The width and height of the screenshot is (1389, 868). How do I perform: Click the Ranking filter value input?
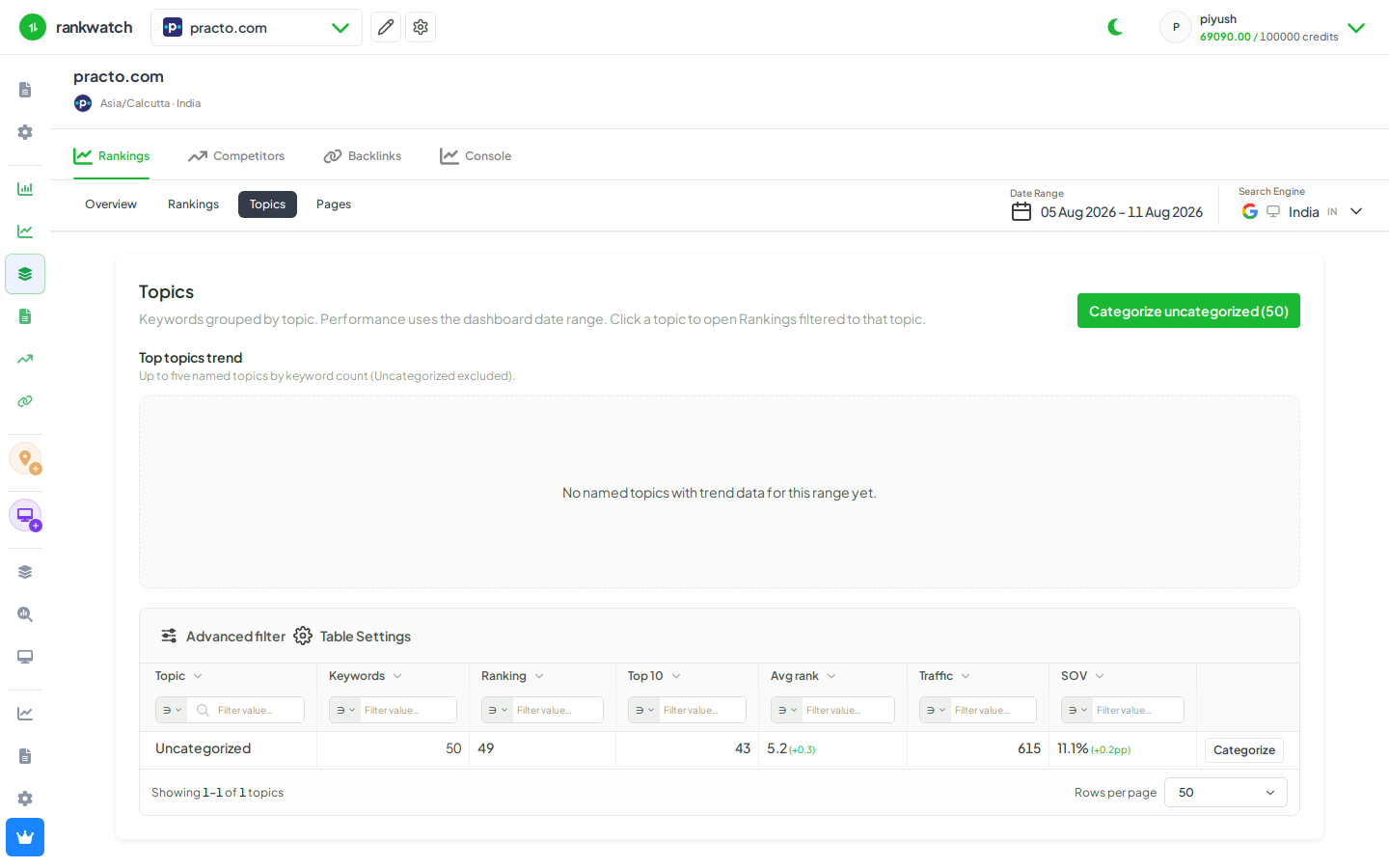click(x=558, y=710)
